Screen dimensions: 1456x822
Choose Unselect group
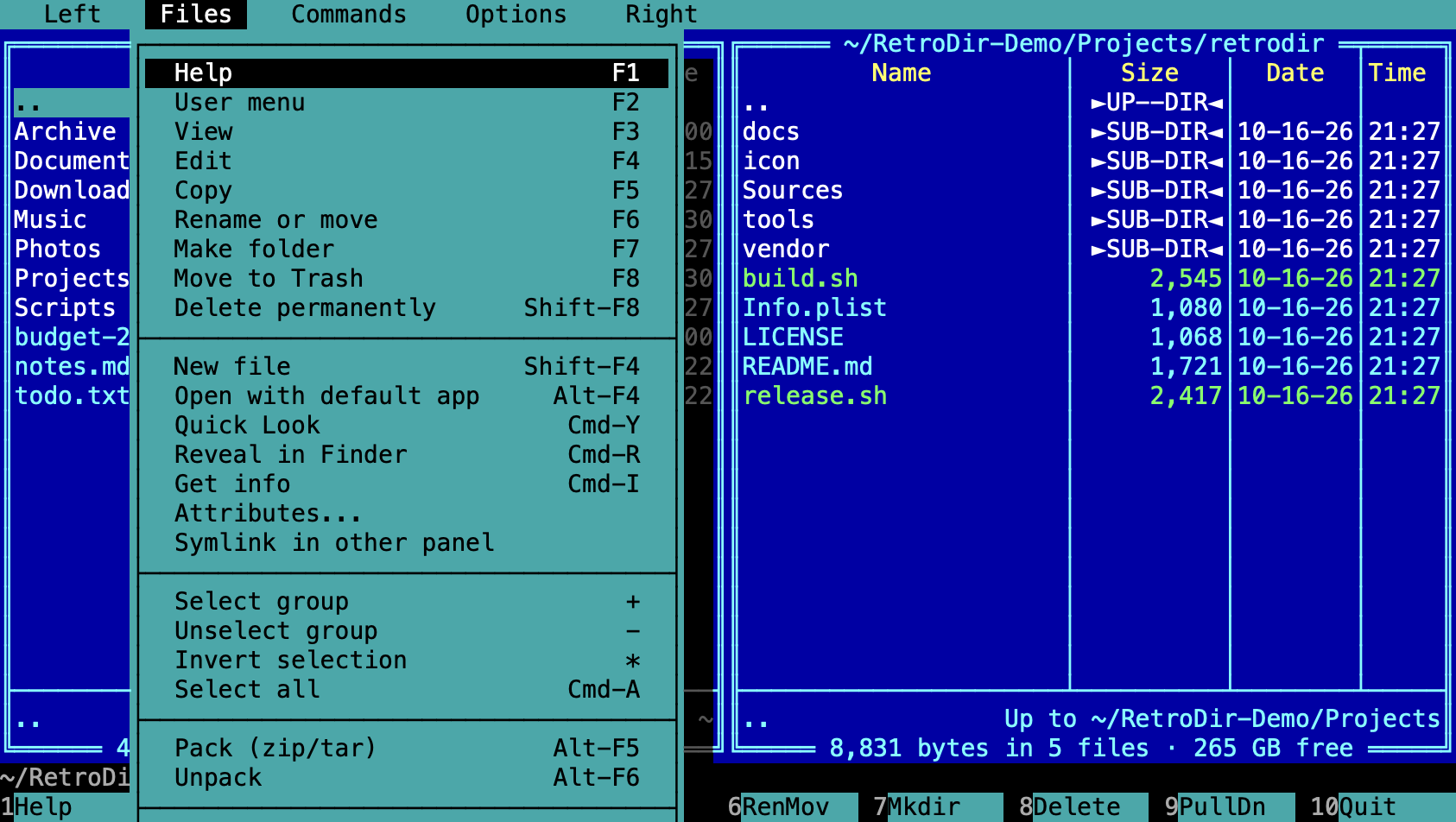tap(407, 631)
